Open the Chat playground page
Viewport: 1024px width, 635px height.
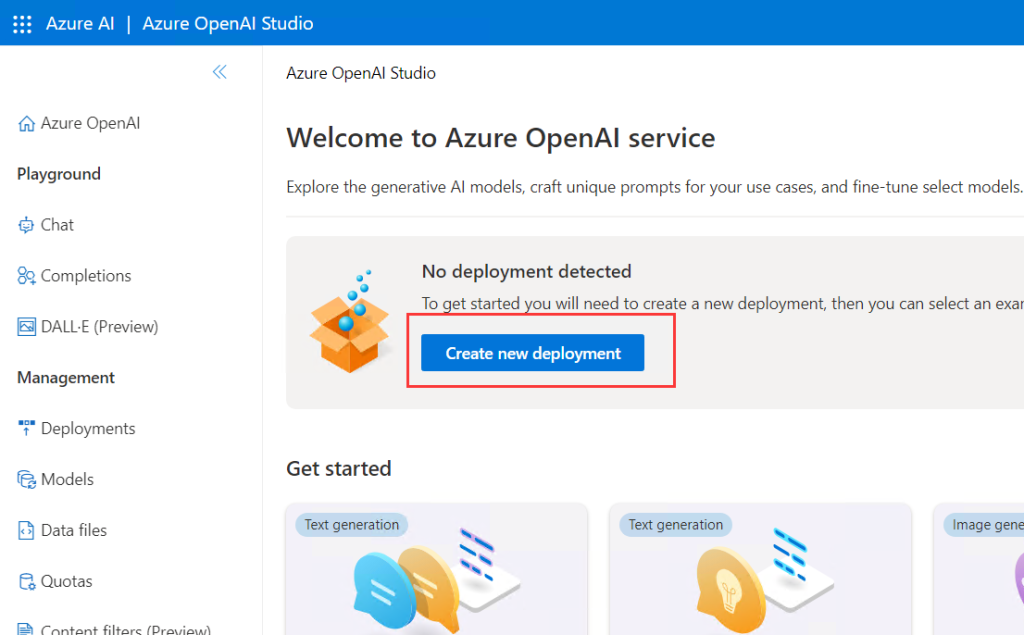point(57,225)
